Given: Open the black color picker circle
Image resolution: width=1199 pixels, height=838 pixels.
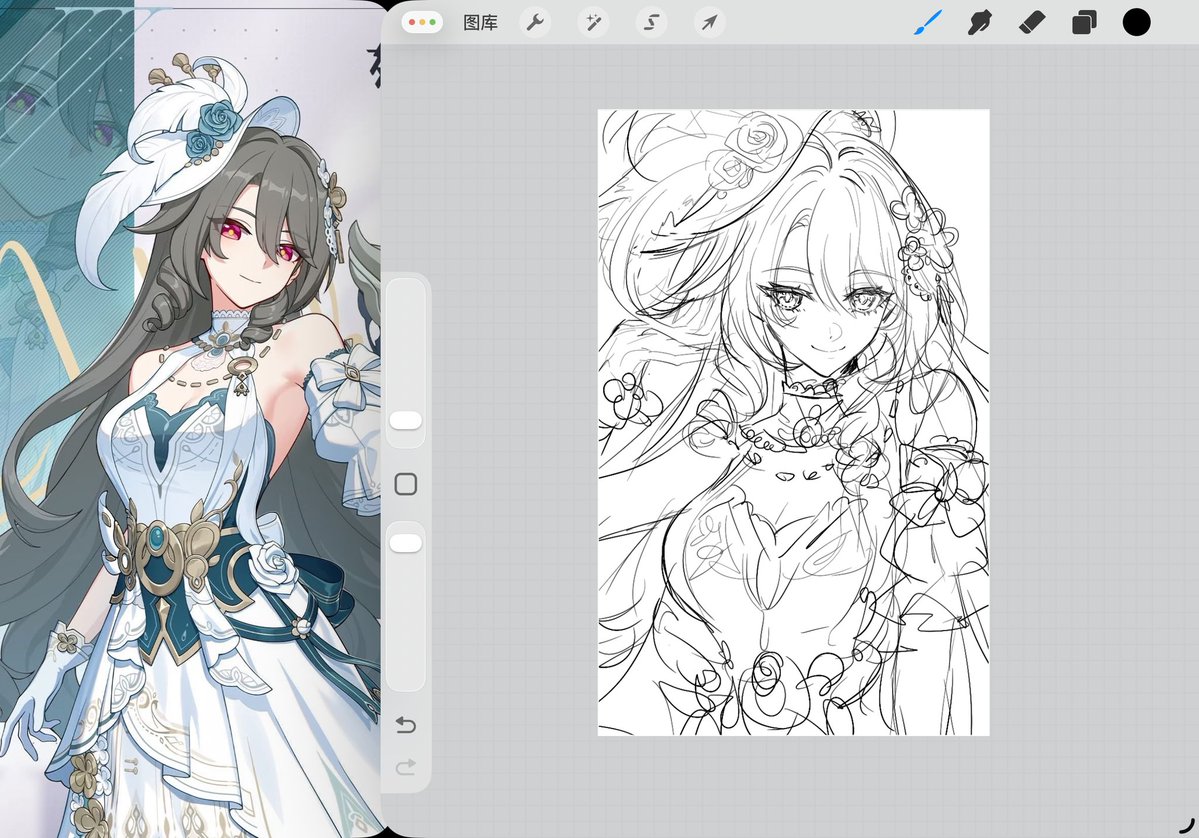Looking at the screenshot, I should coord(1136,22).
